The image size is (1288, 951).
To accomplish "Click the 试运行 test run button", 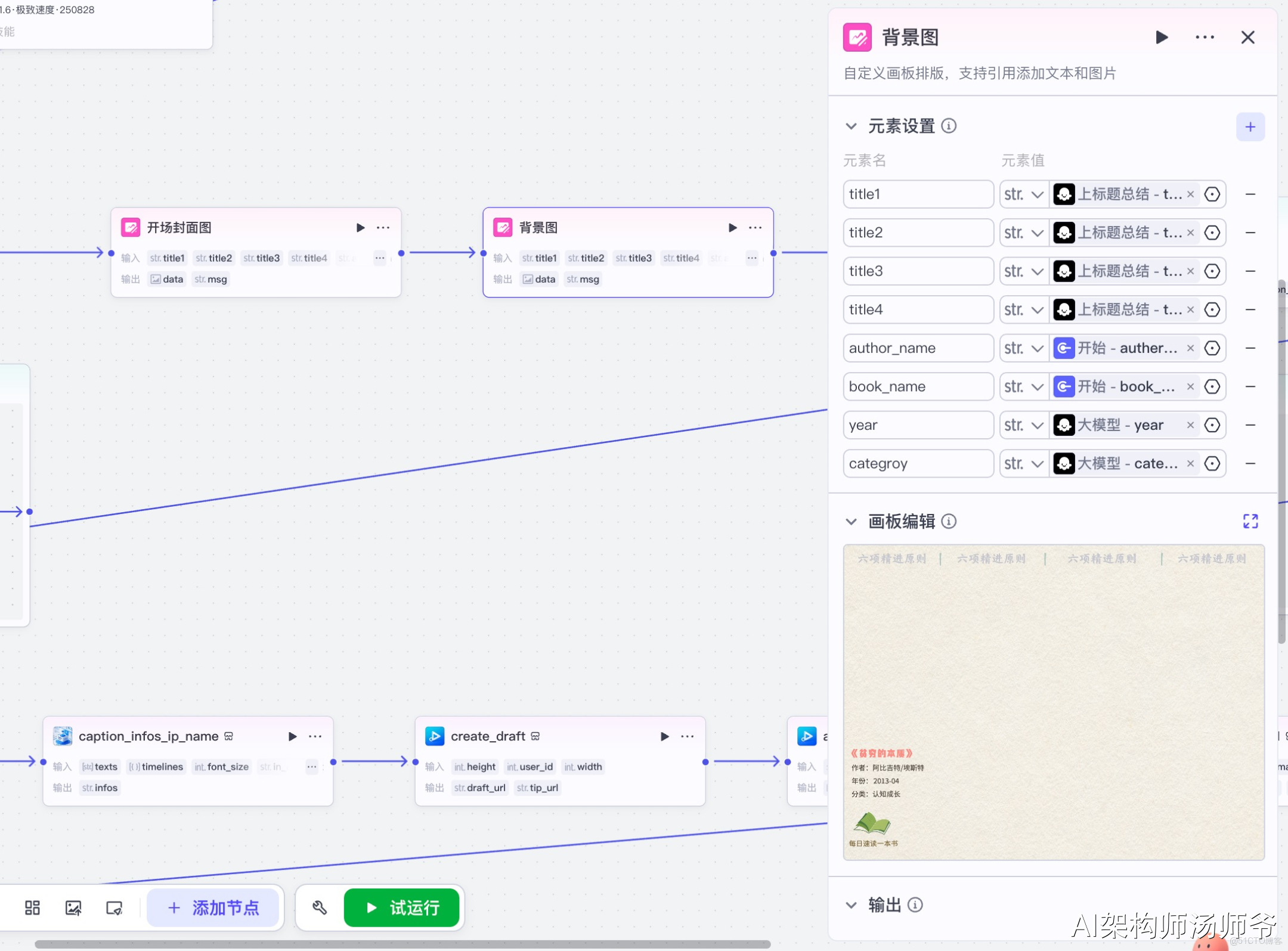I will tap(401, 907).
